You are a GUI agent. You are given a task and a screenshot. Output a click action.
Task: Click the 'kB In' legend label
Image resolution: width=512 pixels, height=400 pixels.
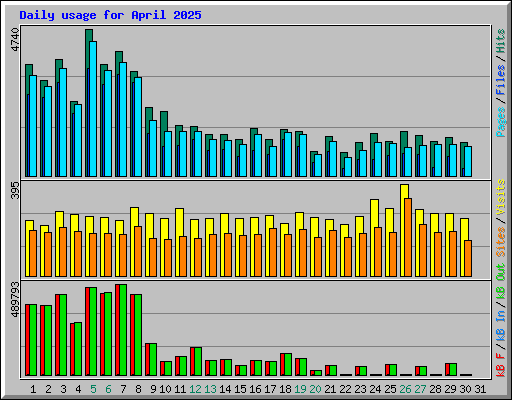point(501,326)
